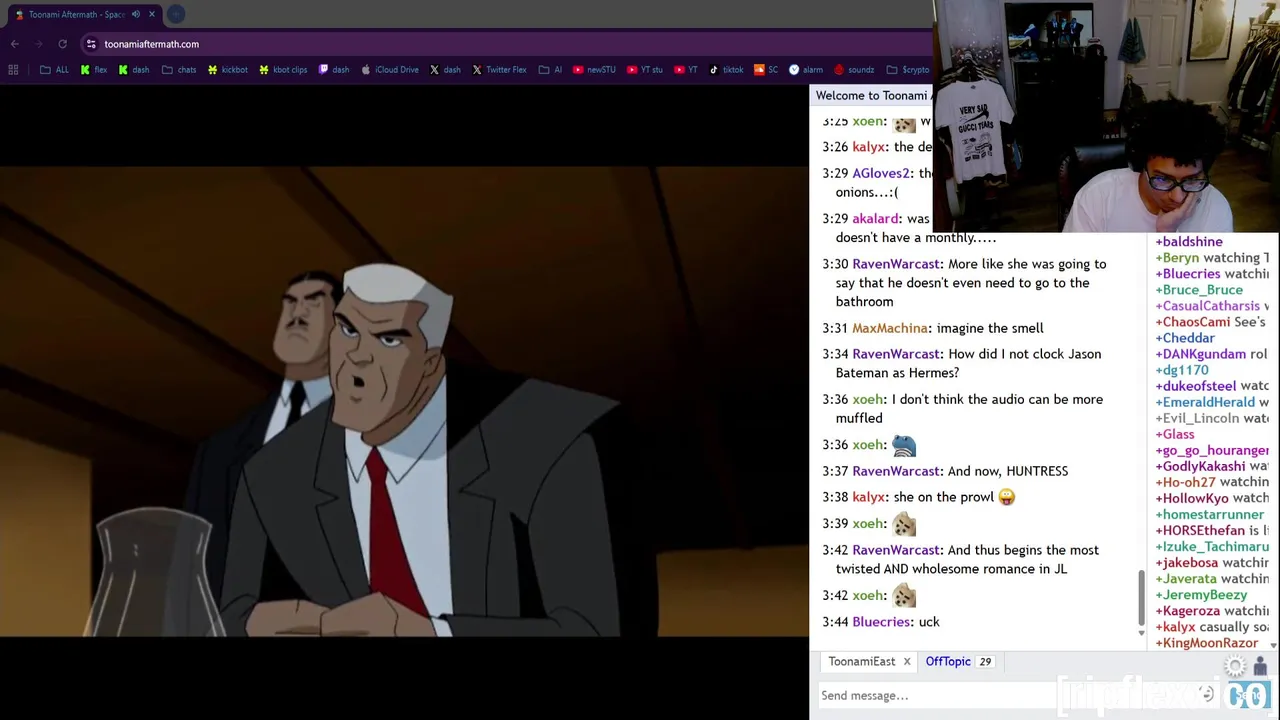
Task: Open the kickbot bookmark
Action: [x=227, y=70]
